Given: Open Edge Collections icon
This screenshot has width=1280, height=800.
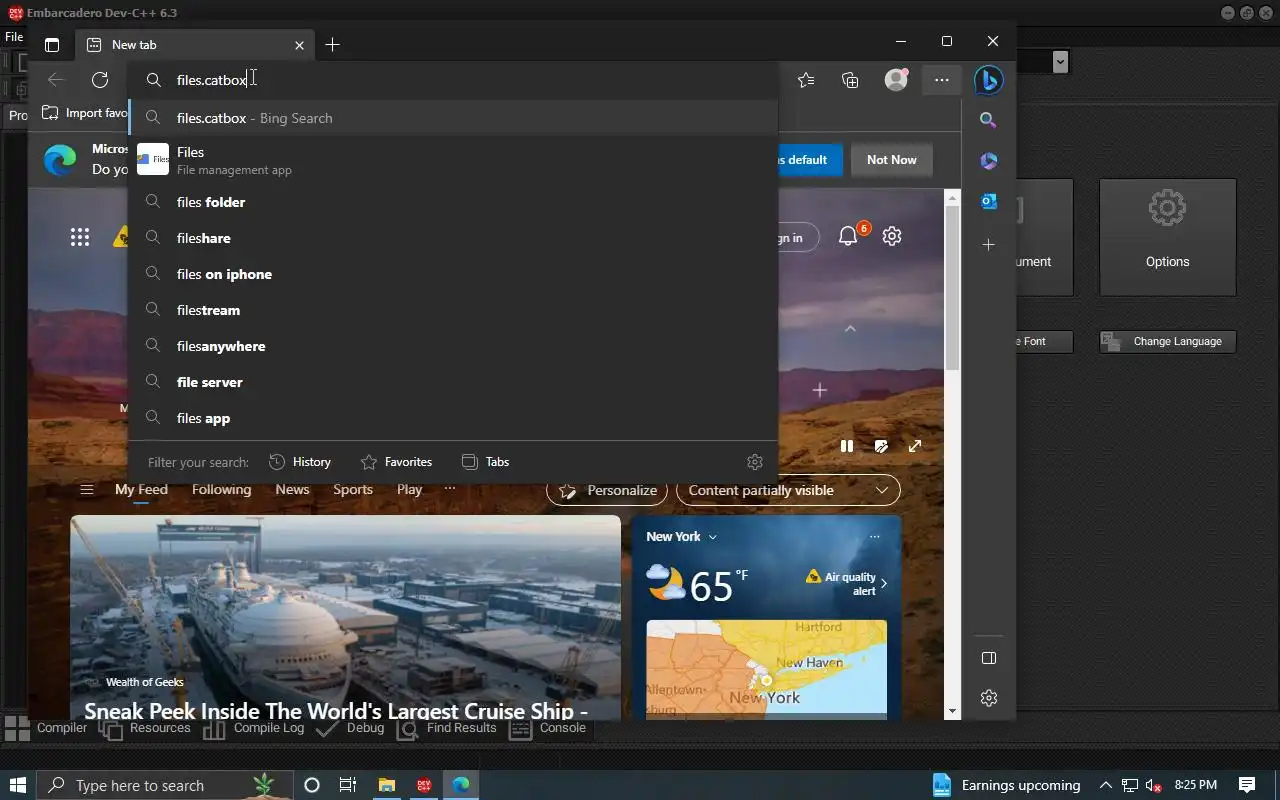Looking at the screenshot, I should [850, 80].
